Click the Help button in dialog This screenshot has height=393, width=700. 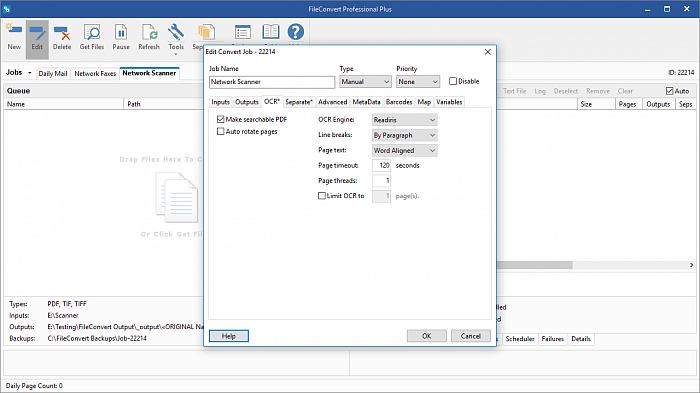click(229, 336)
